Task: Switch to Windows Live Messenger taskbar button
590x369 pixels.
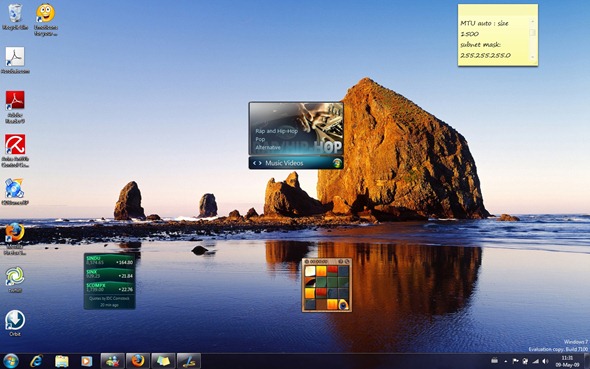Action: coord(113,361)
